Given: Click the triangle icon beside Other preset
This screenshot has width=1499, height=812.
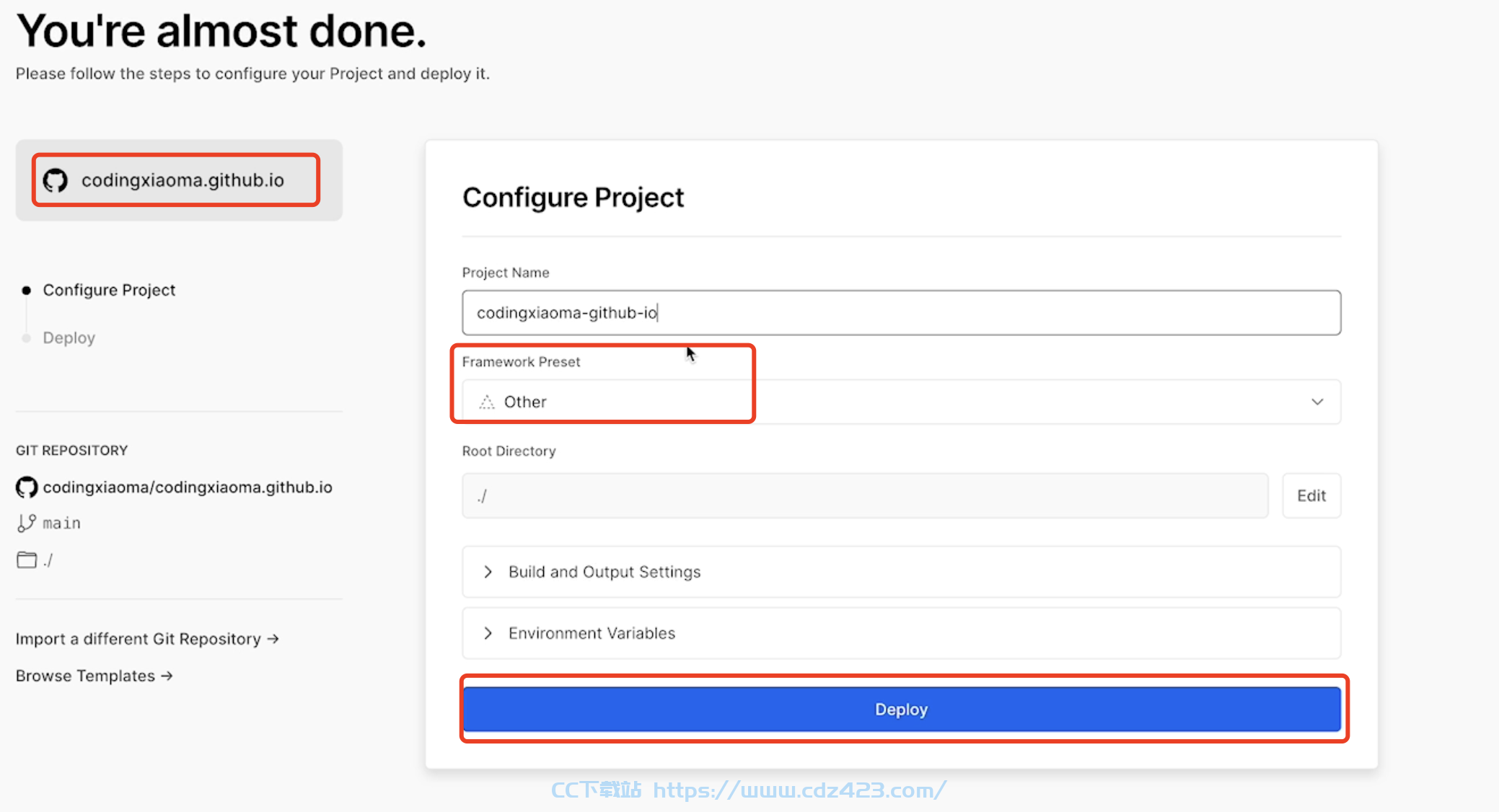Looking at the screenshot, I should [x=487, y=402].
